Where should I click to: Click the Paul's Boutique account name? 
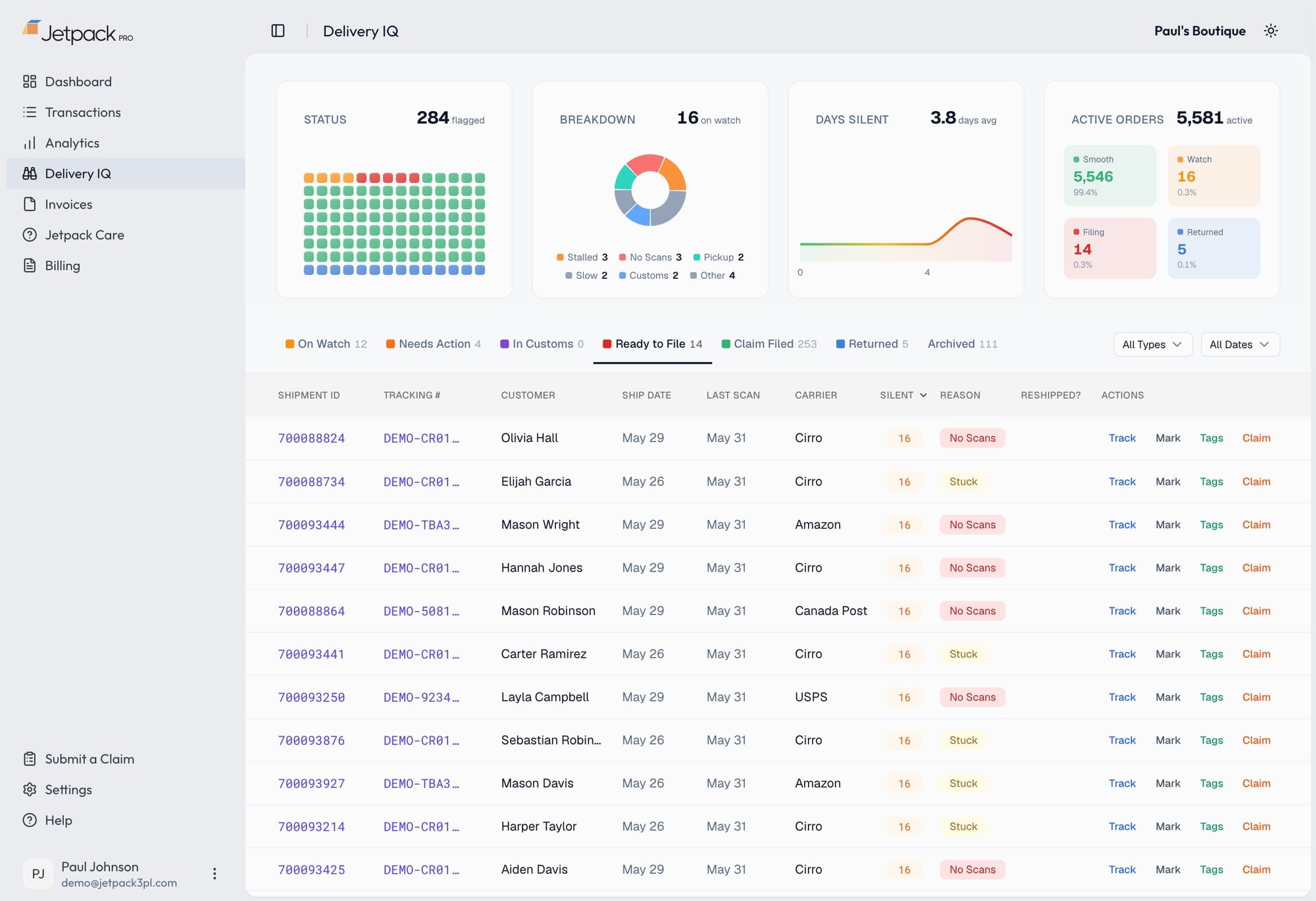1200,31
